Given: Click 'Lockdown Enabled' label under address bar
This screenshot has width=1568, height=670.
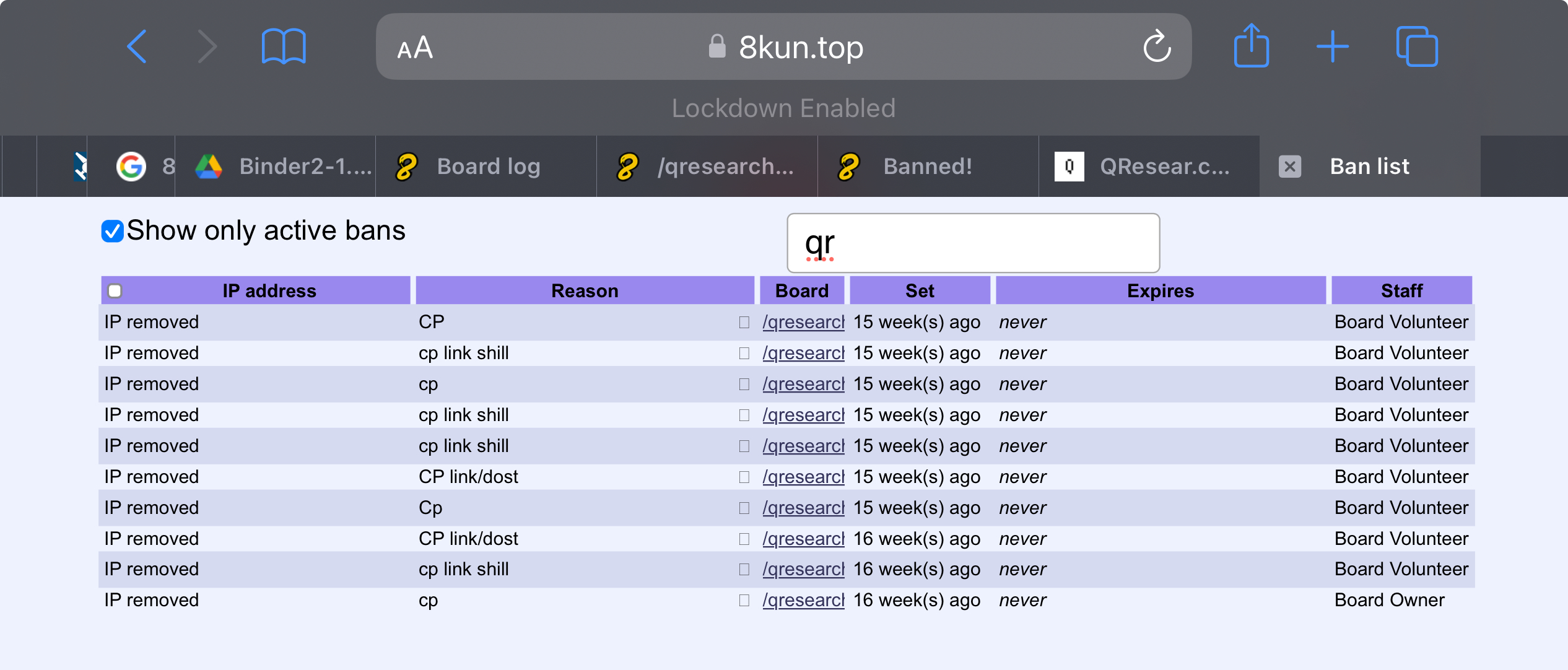Looking at the screenshot, I should (x=783, y=108).
